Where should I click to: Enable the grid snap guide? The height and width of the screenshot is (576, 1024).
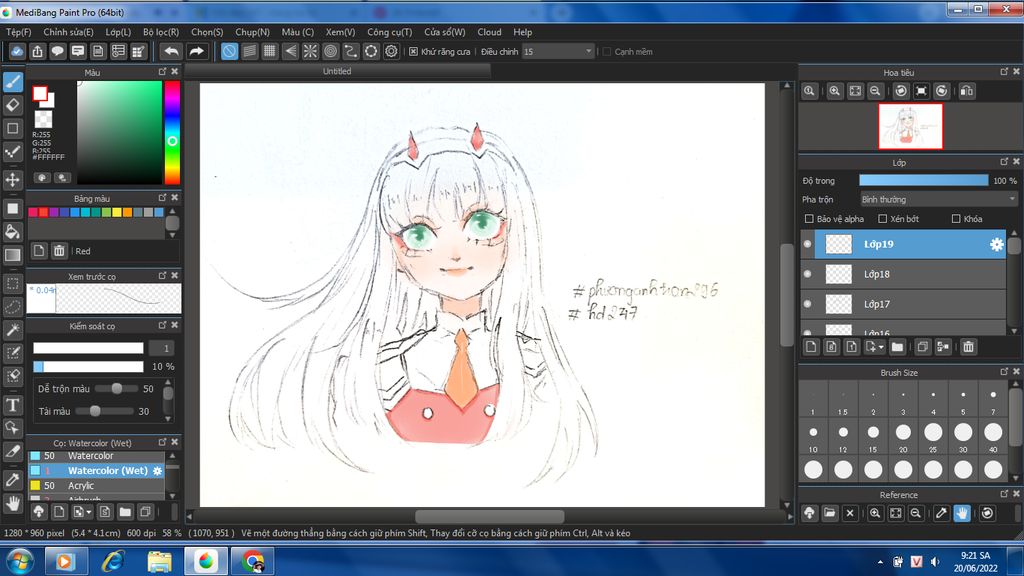[269, 52]
